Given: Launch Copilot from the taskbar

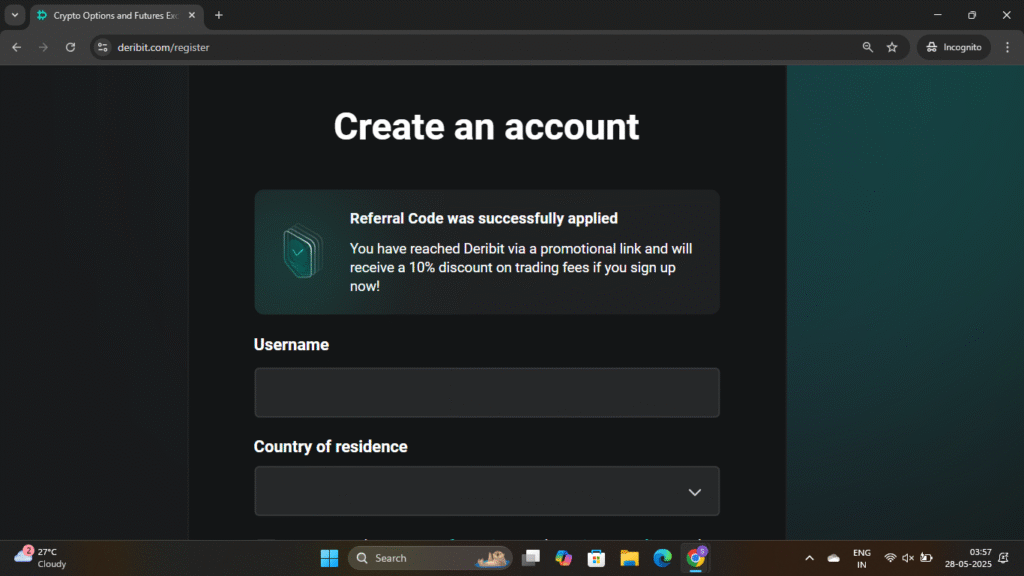Looking at the screenshot, I should click(x=564, y=558).
